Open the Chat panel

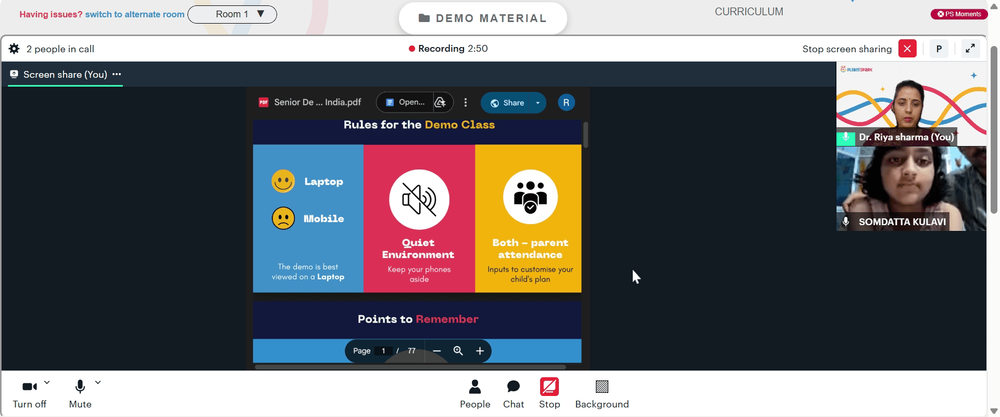click(513, 394)
